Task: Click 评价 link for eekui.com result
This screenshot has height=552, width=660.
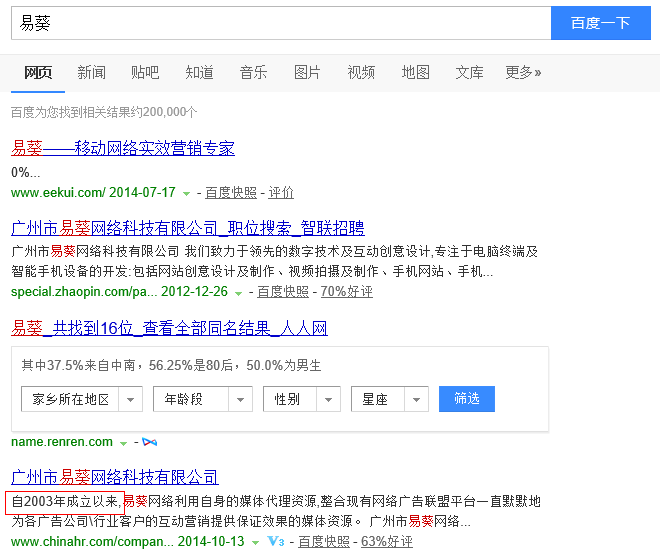Action: point(281,193)
